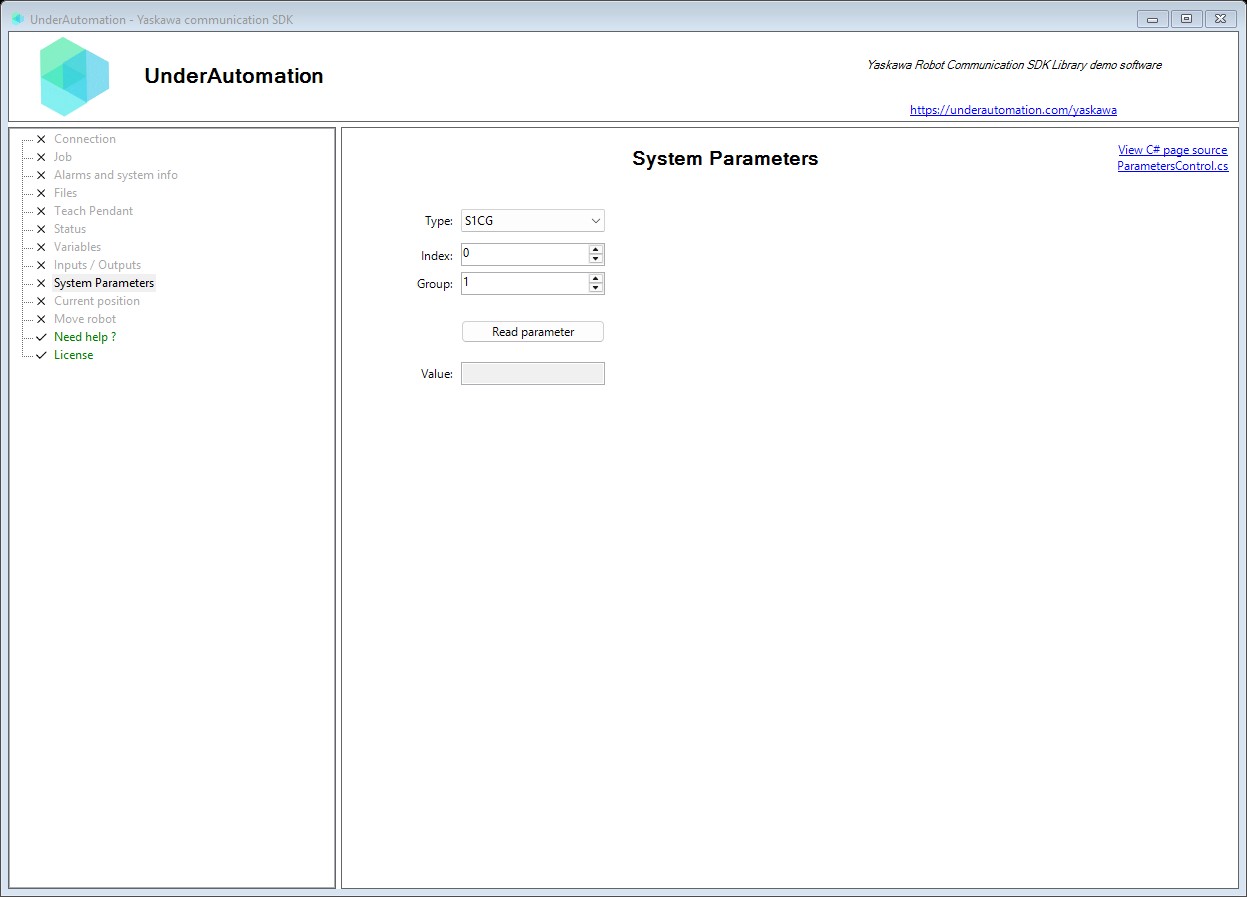This screenshot has height=897, width=1247.
Task: Click View C# page source link
Action: pyautogui.click(x=1172, y=150)
